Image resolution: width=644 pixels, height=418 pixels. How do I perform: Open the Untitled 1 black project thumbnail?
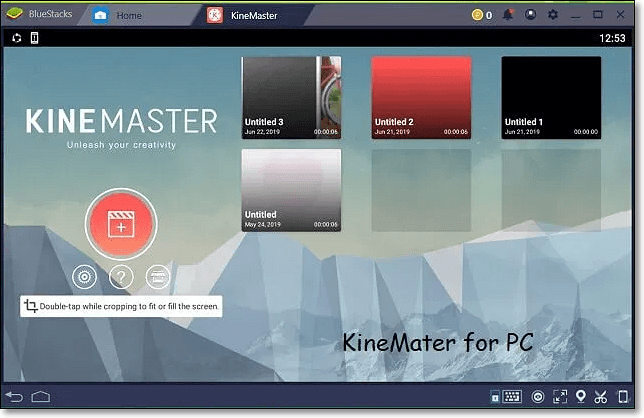pos(551,98)
